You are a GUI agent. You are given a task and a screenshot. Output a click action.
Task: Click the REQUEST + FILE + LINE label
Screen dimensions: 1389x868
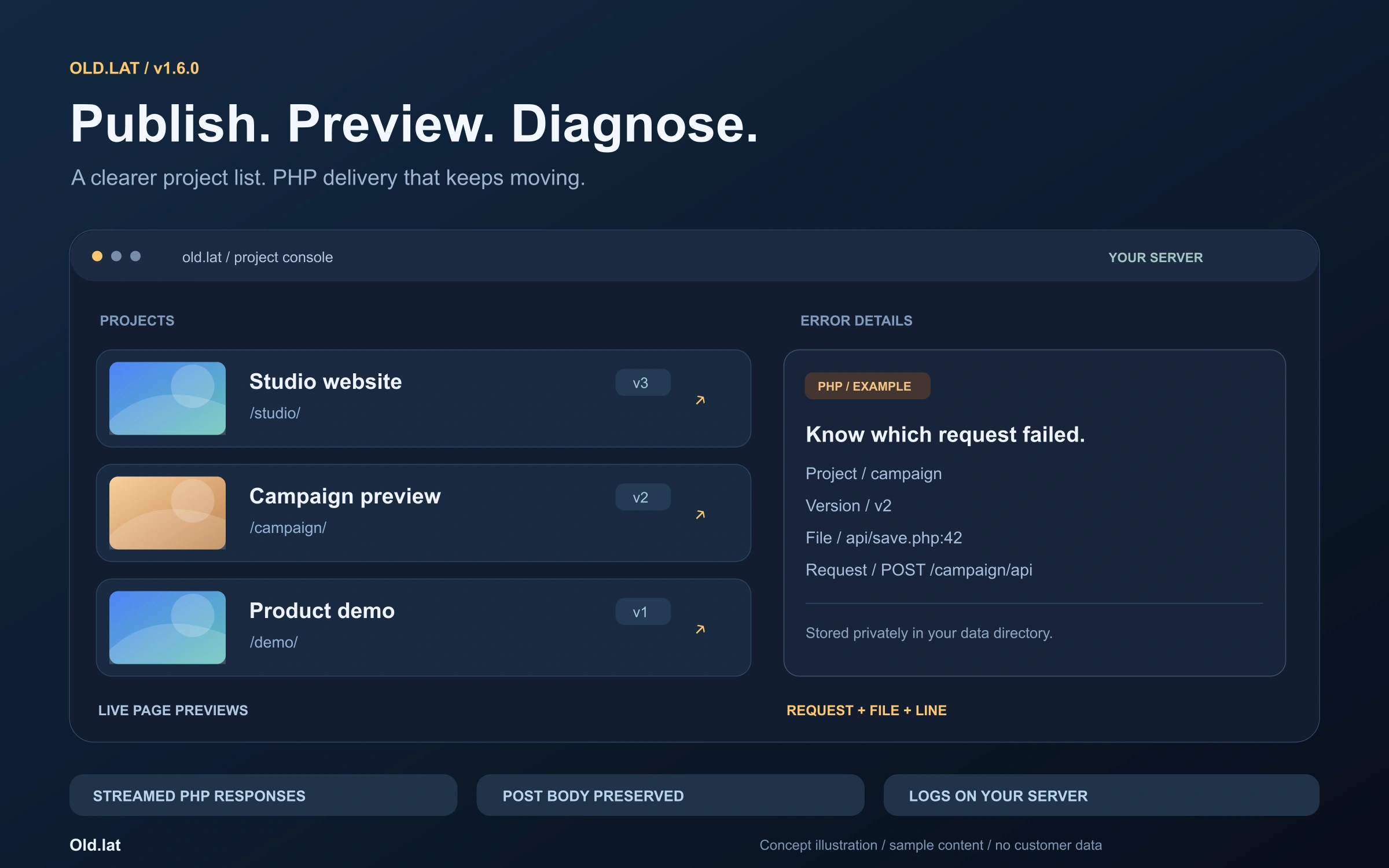866,710
